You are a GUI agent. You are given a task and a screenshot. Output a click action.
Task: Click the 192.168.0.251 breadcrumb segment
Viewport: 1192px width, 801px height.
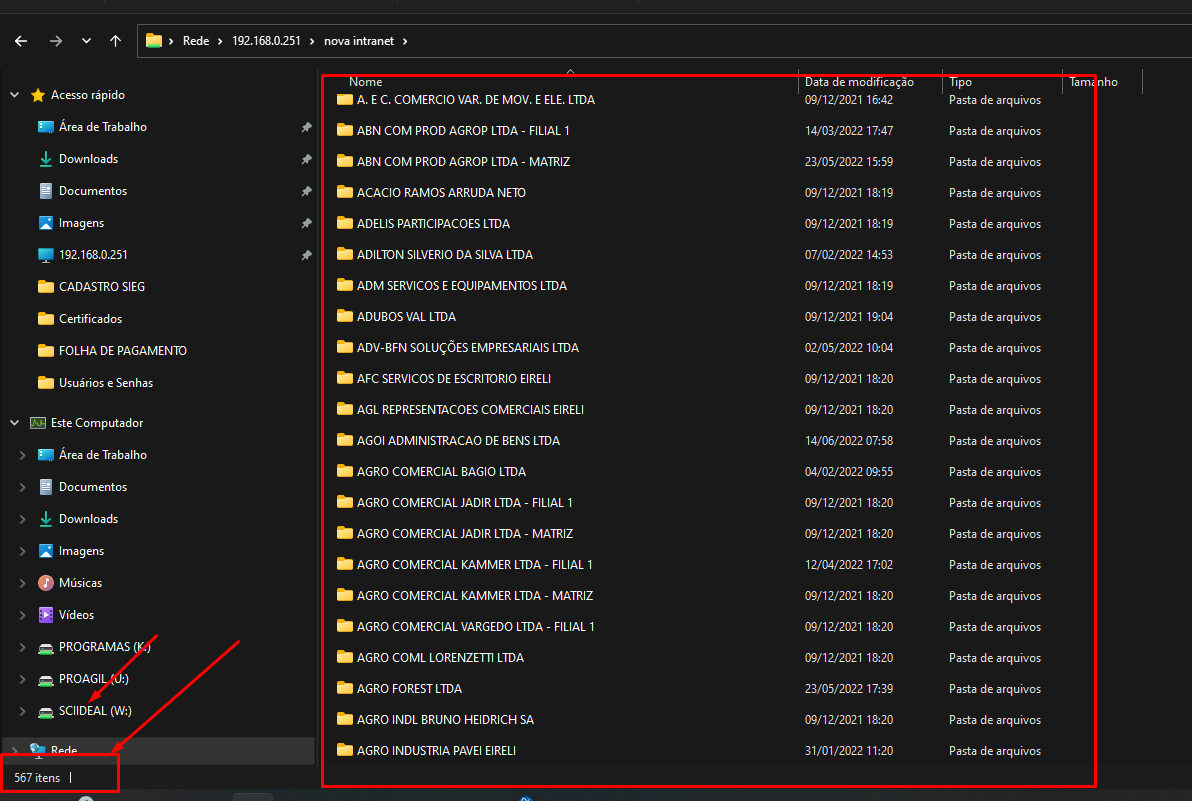(264, 41)
